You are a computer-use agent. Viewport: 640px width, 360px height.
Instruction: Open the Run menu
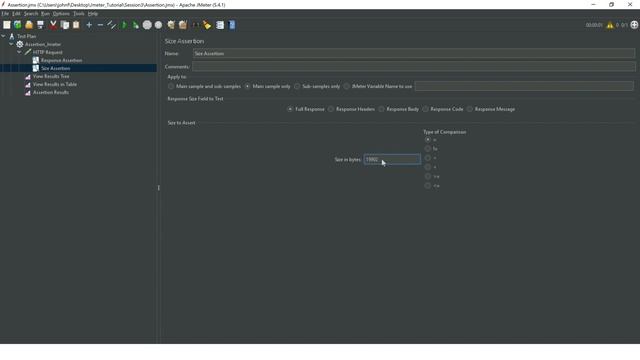tap(45, 13)
